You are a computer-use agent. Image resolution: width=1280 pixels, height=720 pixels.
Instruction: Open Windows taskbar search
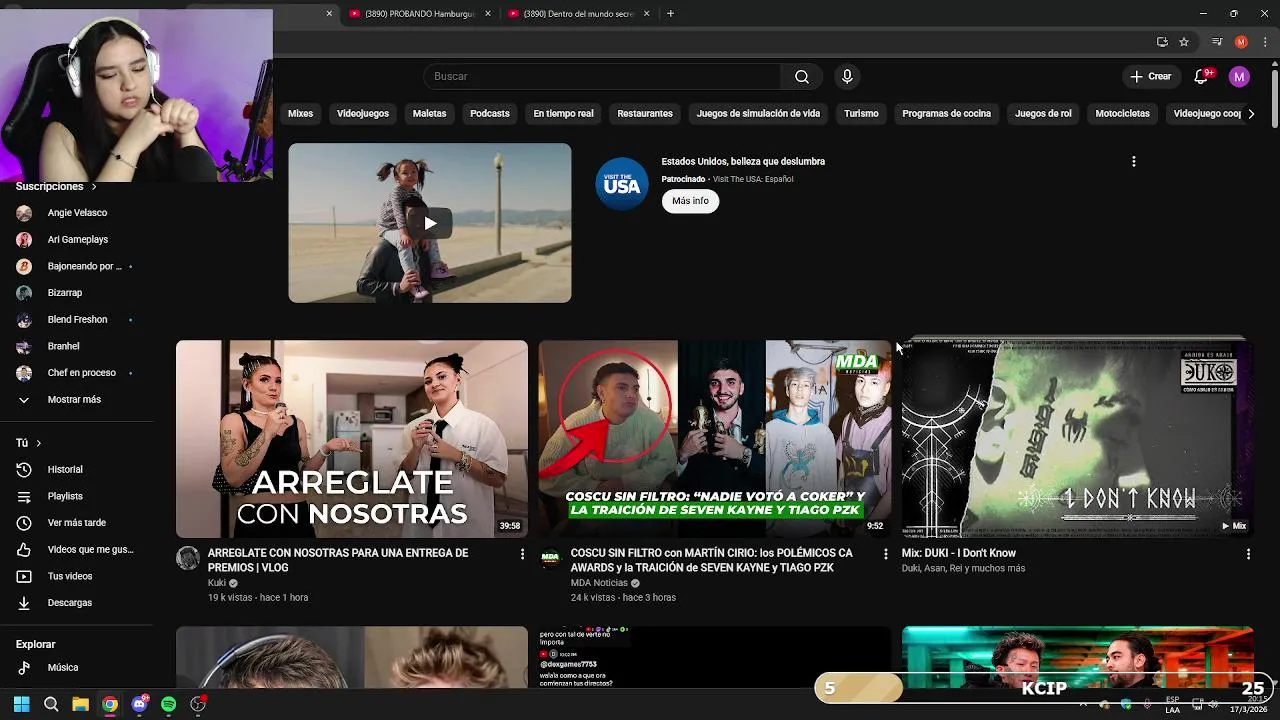51,704
